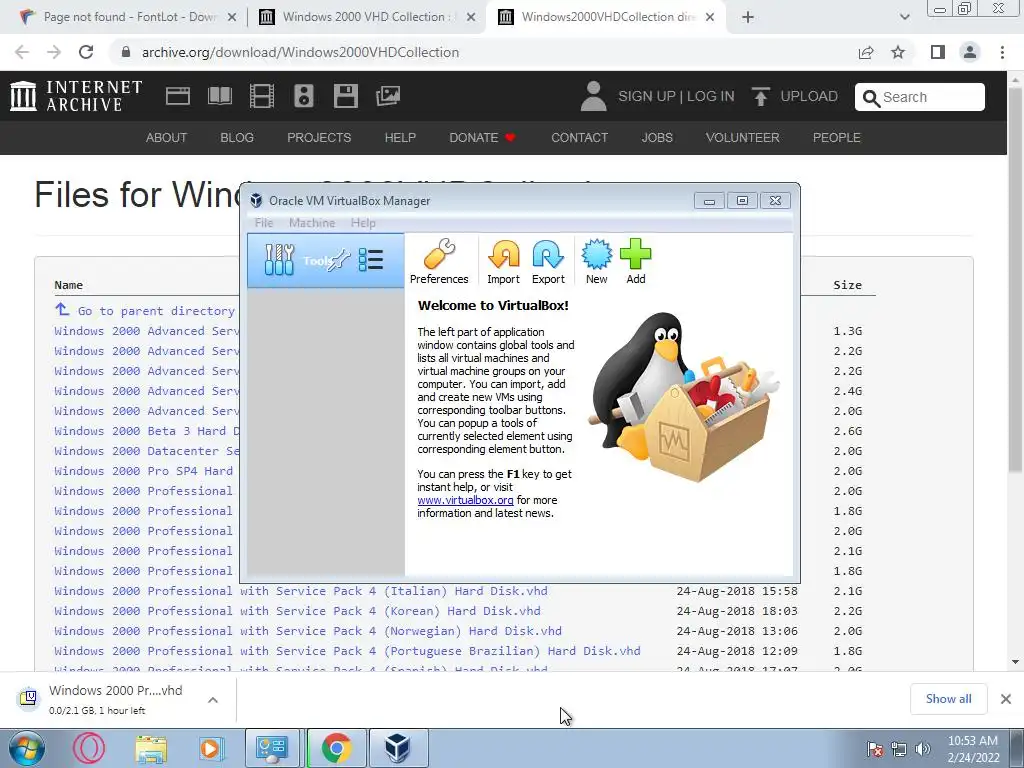Open the Tools list menu icon

click(x=371, y=260)
